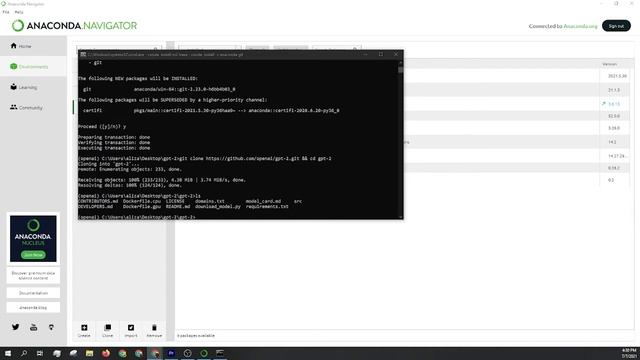Maximize the command prompt window
The image size is (640, 360).
coord(381,54)
